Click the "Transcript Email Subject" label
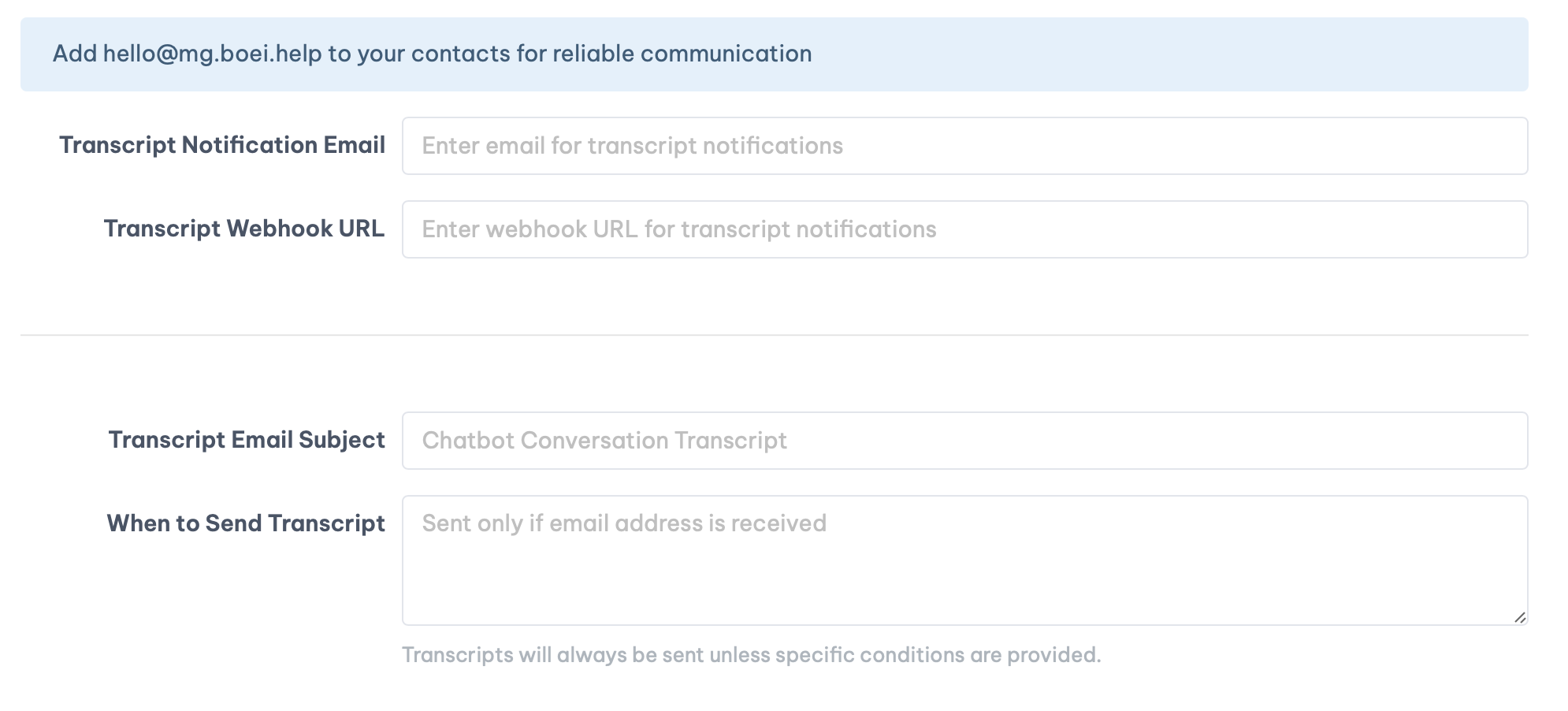Image resolution: width=1568 pixels, height=711 pixels. (247, 440)
